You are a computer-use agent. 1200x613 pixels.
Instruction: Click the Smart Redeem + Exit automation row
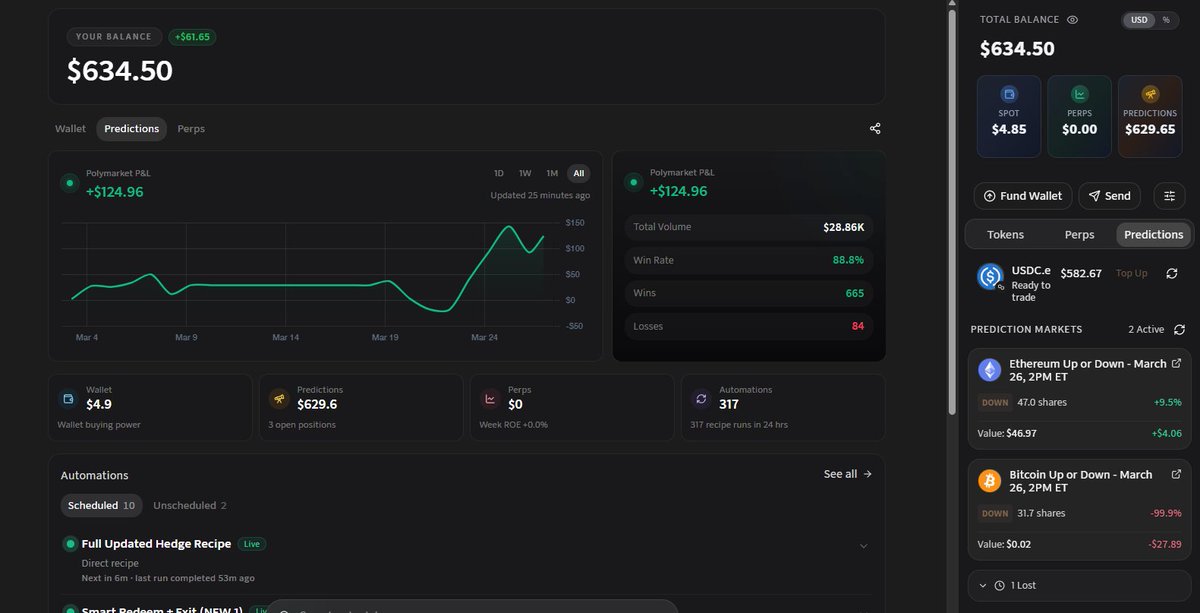point(160,609)
